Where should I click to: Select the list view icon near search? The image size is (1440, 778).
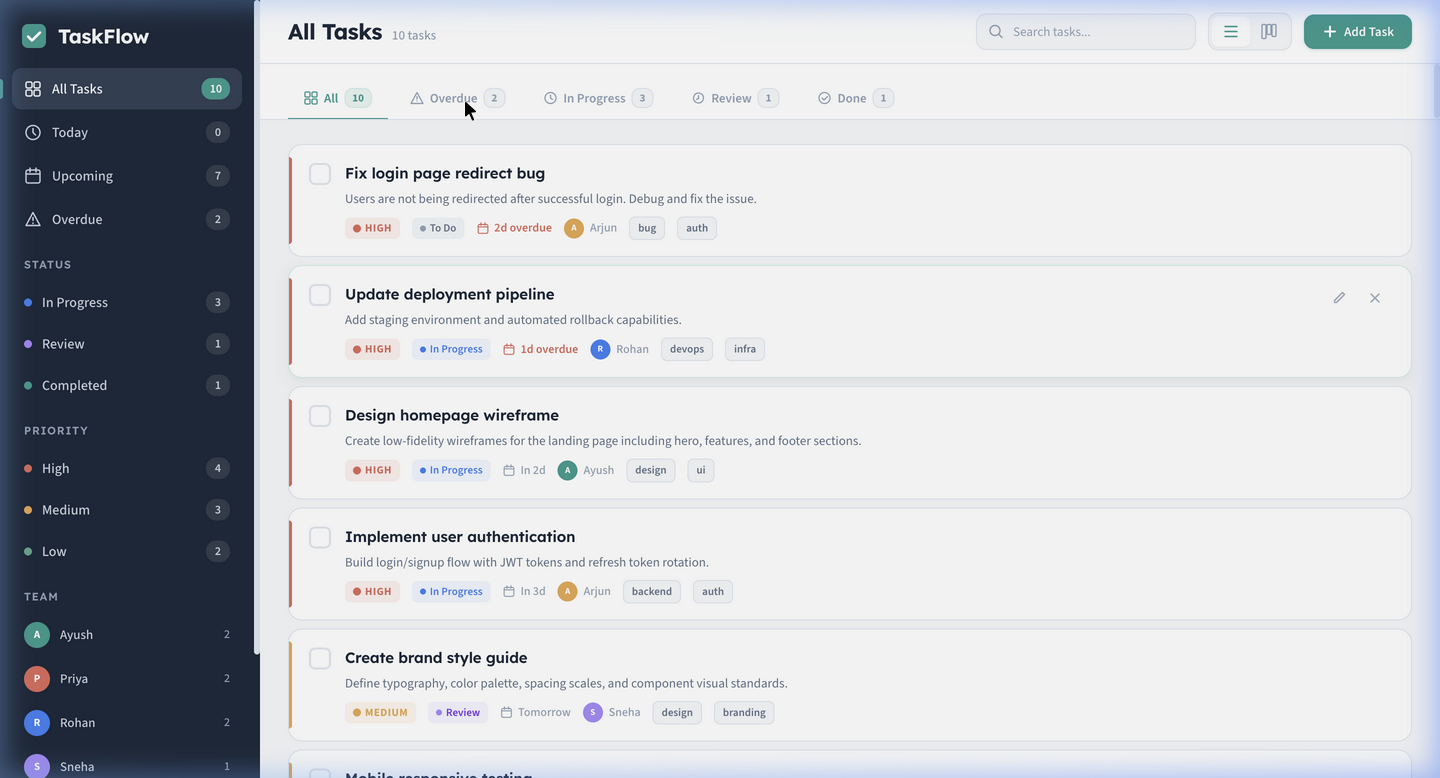(1230, 31)
